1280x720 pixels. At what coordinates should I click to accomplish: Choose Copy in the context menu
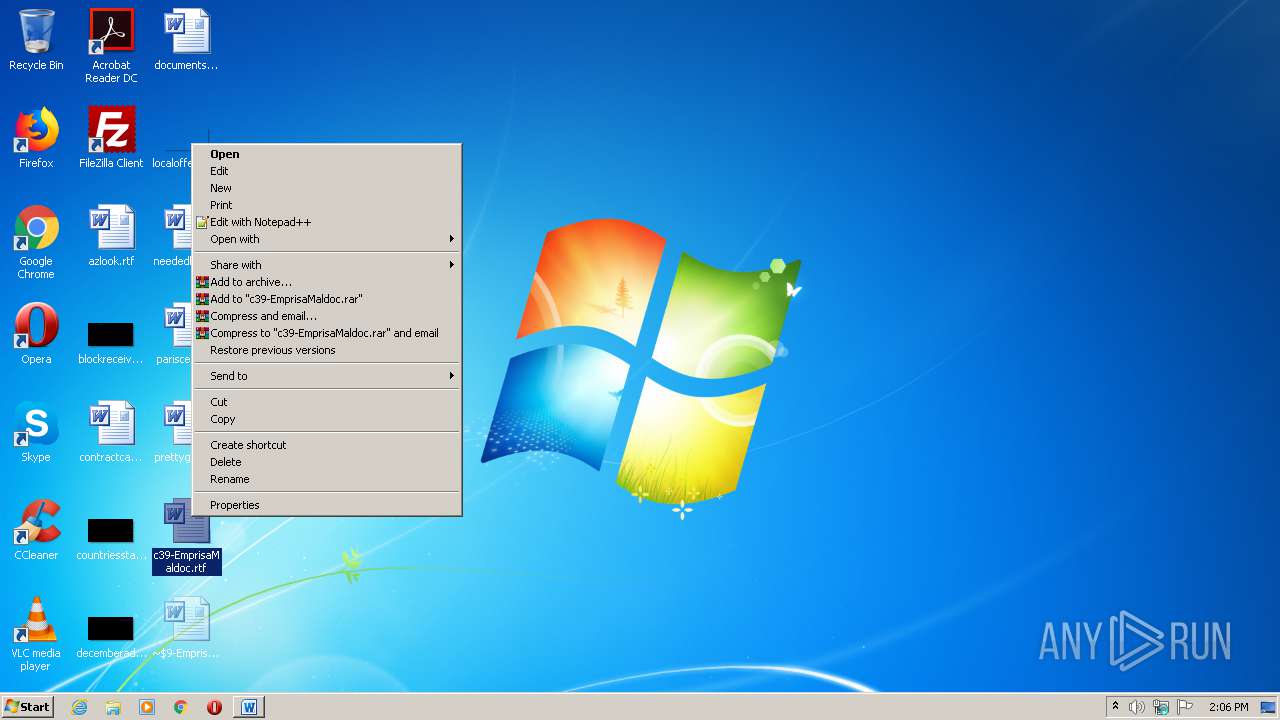(327, 419)
